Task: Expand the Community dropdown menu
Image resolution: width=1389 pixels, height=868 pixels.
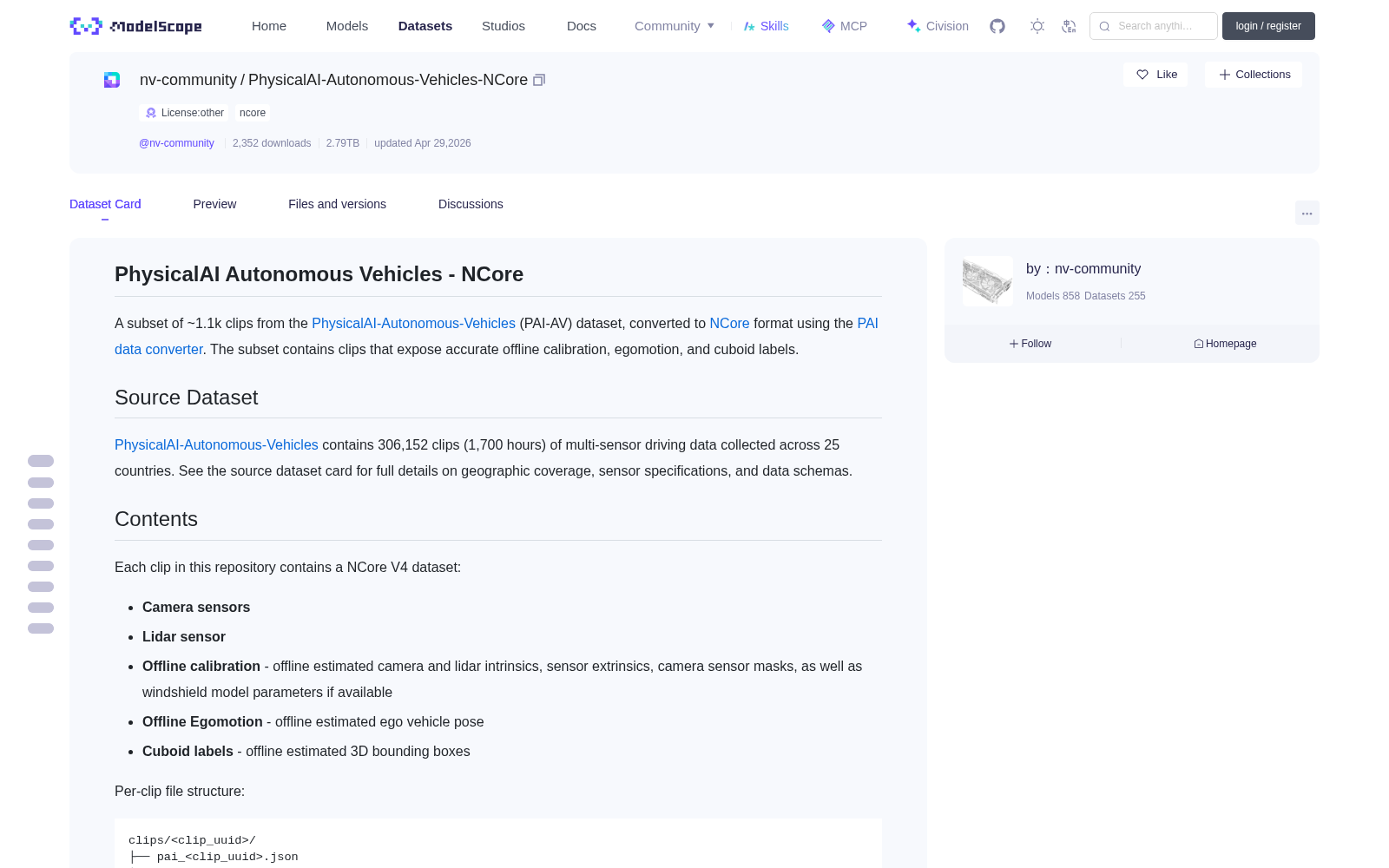Action: [x=675, y=26]
